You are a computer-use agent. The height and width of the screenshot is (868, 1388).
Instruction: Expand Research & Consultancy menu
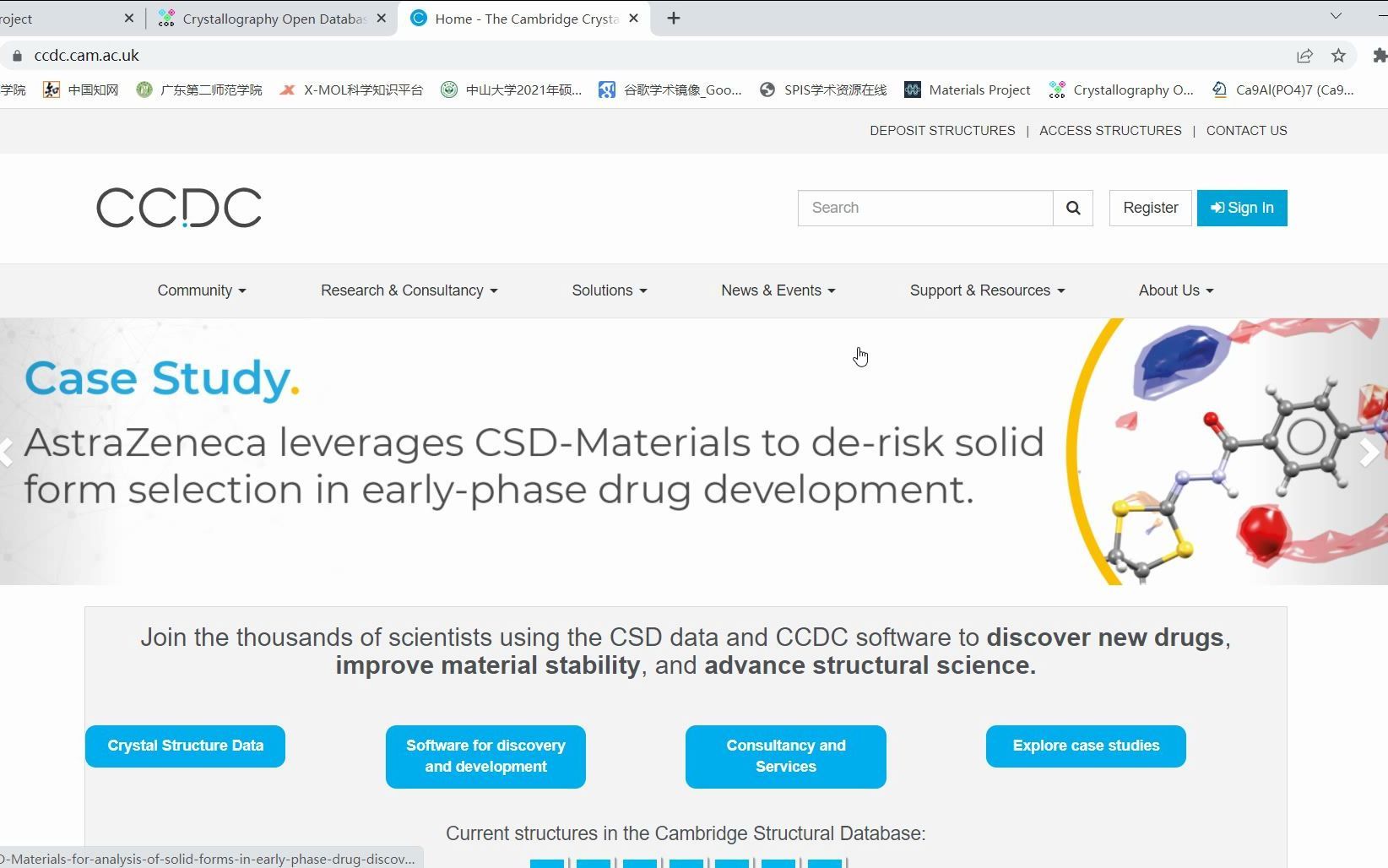[x=409, y=290]
